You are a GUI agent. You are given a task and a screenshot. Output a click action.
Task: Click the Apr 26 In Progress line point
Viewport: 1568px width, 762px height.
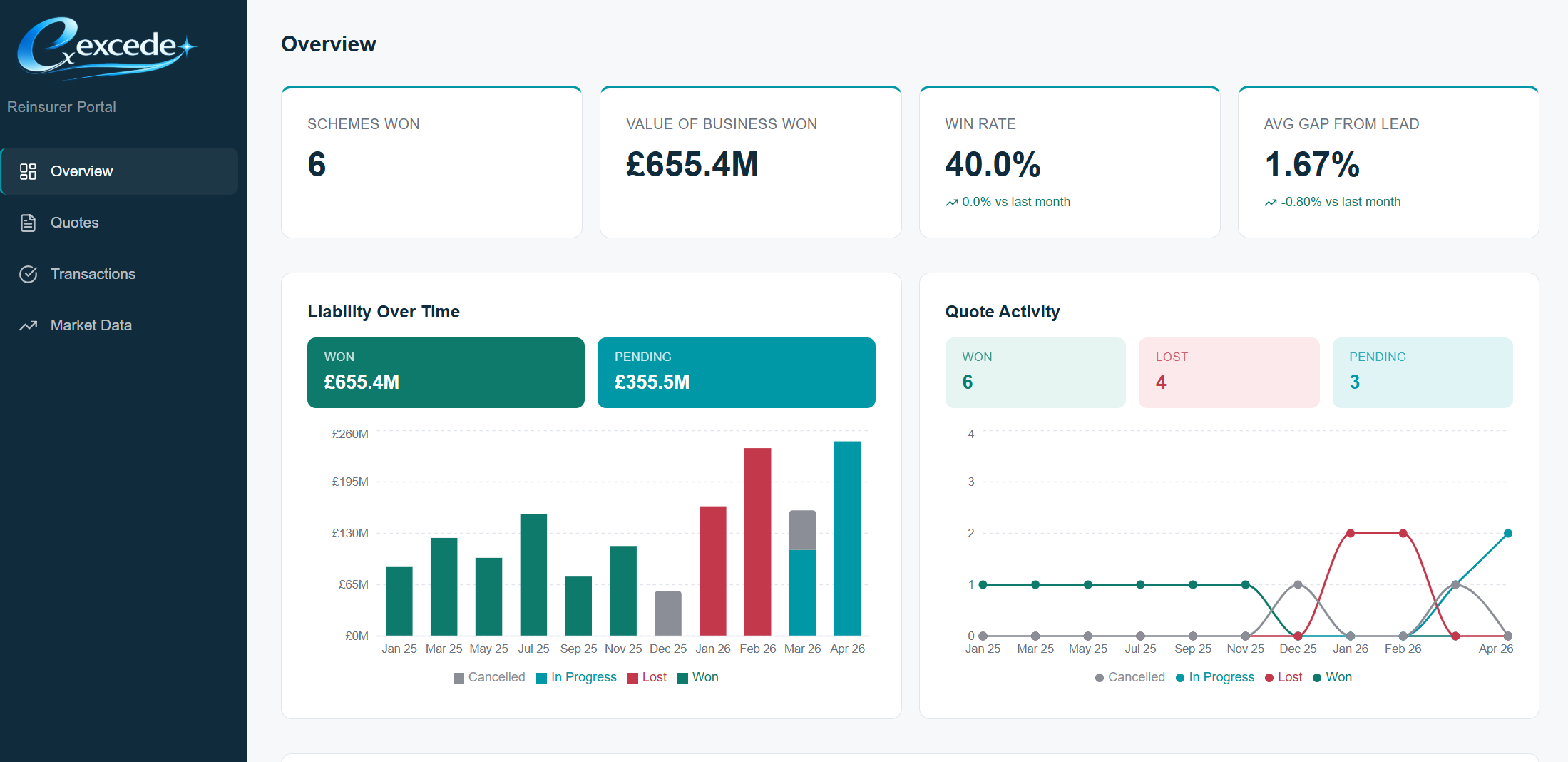(1508, 533)
